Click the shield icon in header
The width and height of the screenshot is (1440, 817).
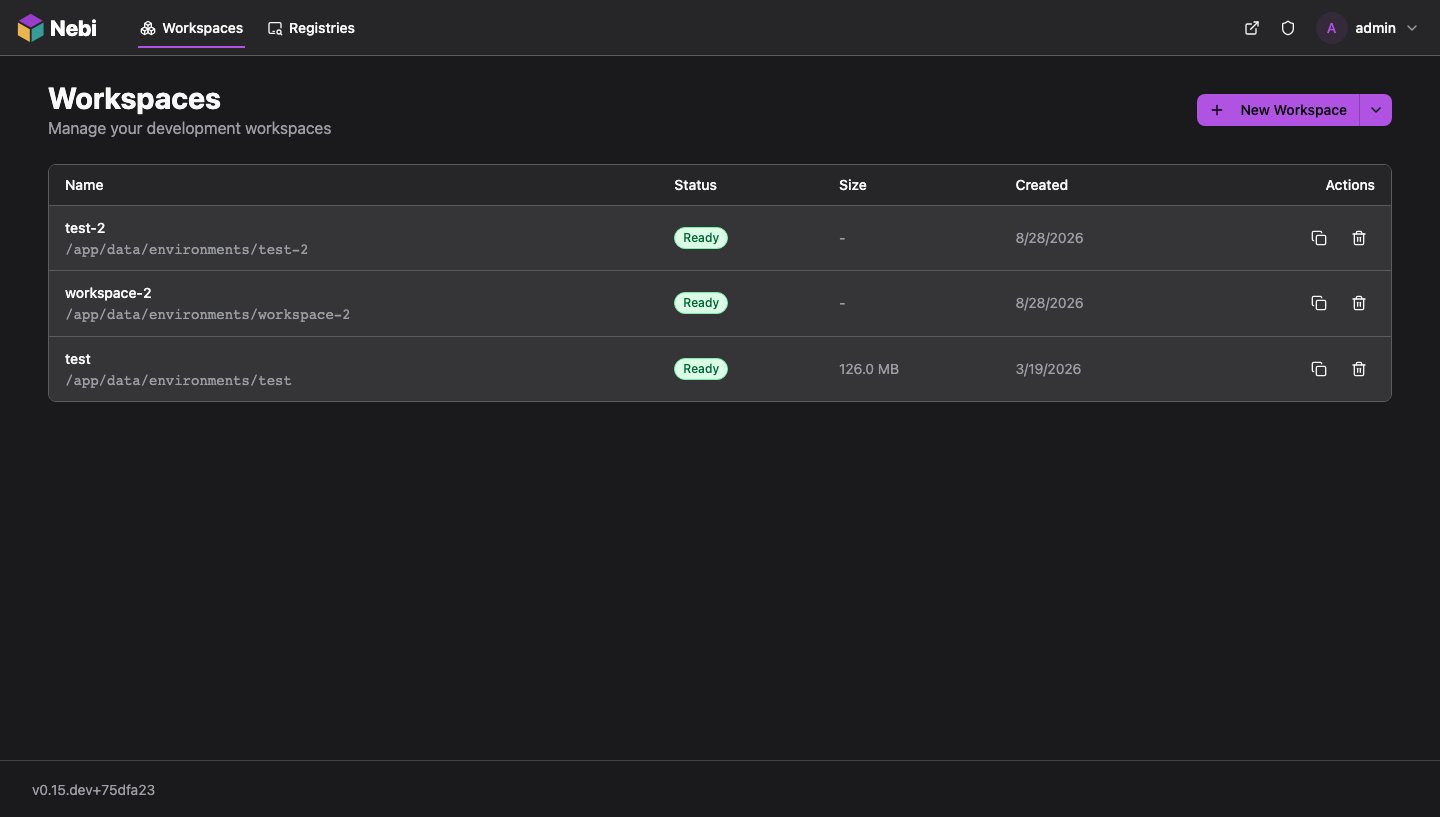point(1288,28)
